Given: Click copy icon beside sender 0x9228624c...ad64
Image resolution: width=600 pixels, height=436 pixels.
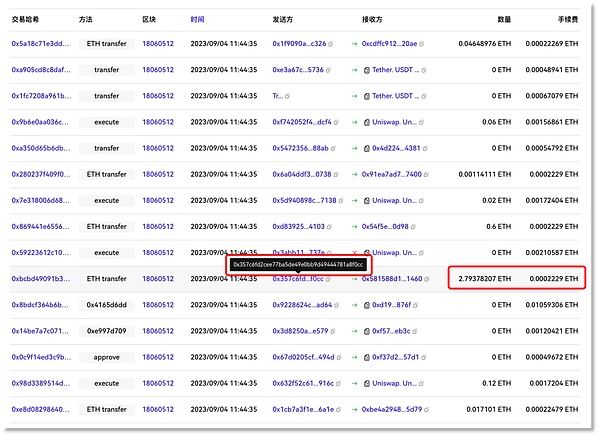Looking at the screenshot, I should pyautogui.click(x=337, y=304).
